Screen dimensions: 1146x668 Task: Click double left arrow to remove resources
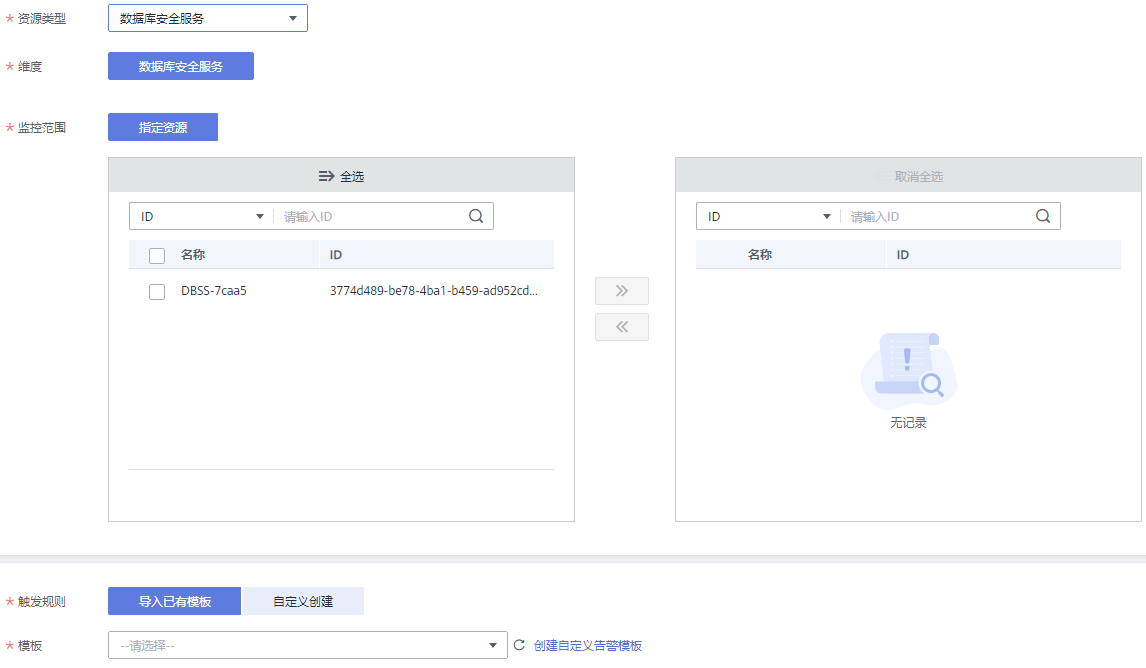pos(621,327)
